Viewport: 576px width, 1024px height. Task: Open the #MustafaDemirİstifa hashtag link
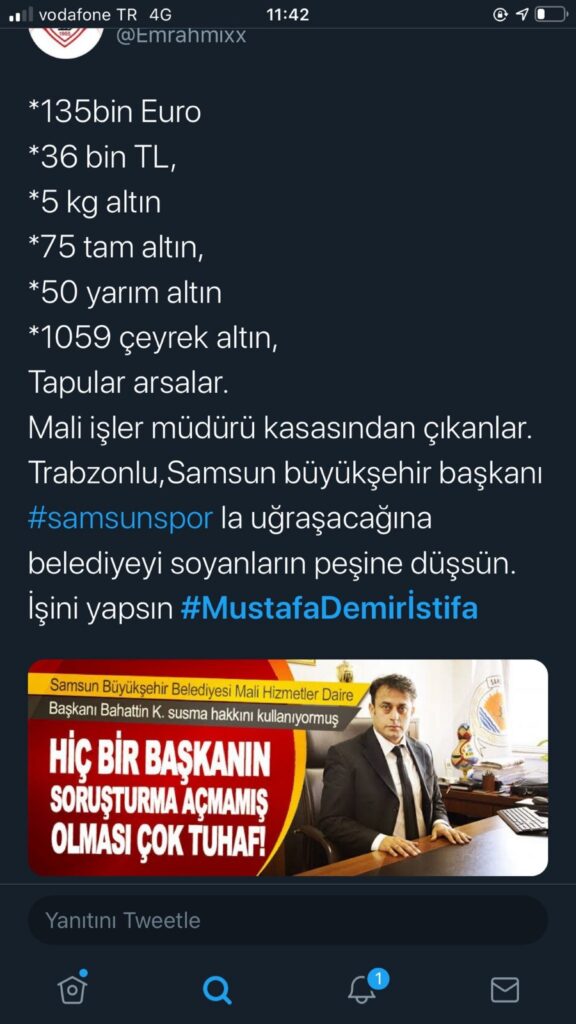[x=328, y=609]
